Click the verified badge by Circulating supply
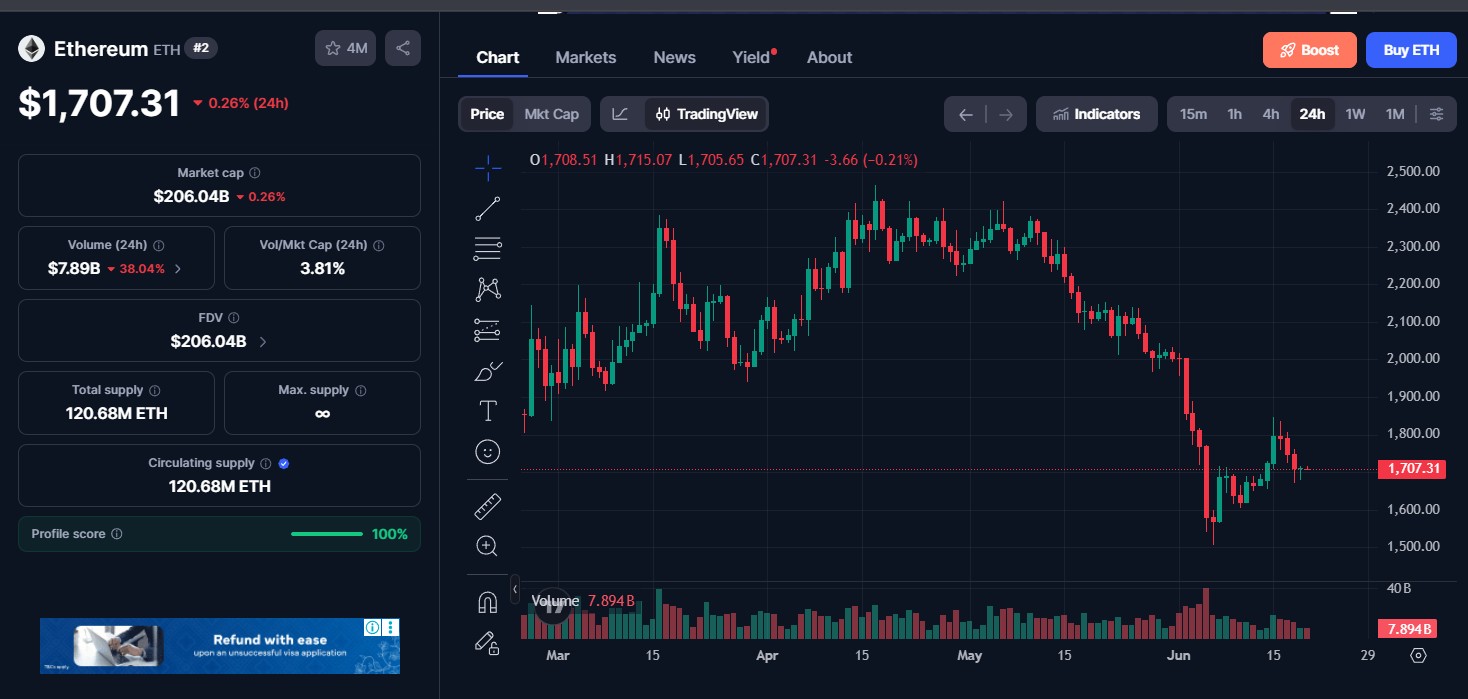Image resolution: width=1468 pixels, height=699 pixels. point(284,464)
